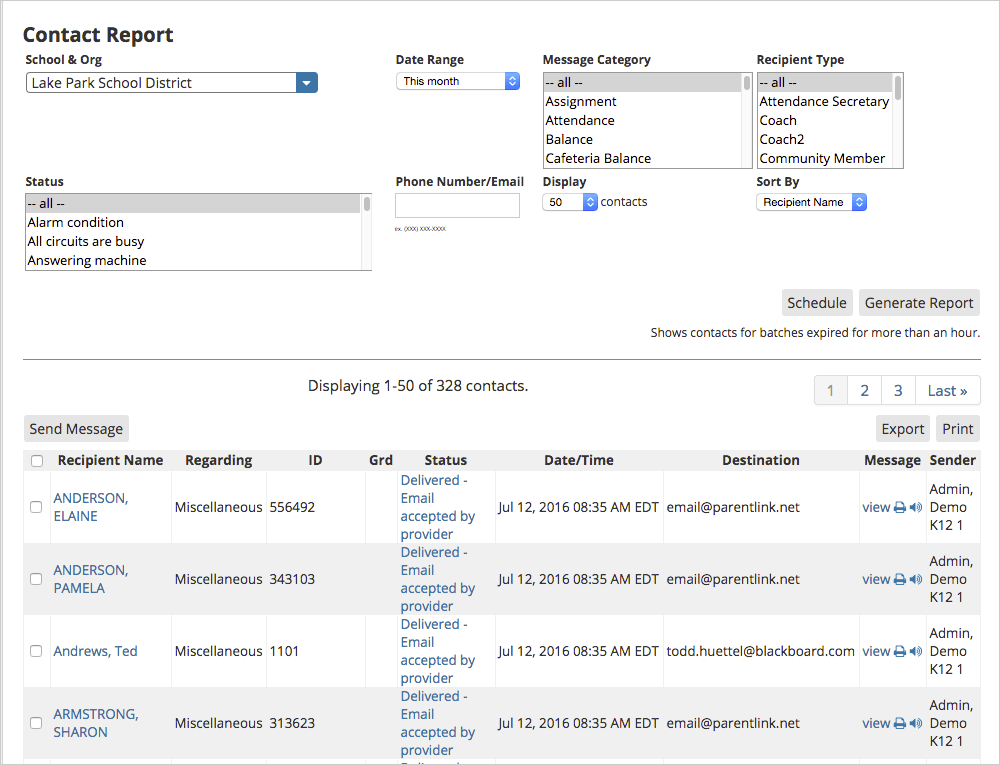
Task: Toggle the select-all checkbox in the table header
Action: [x=36, y=460]
